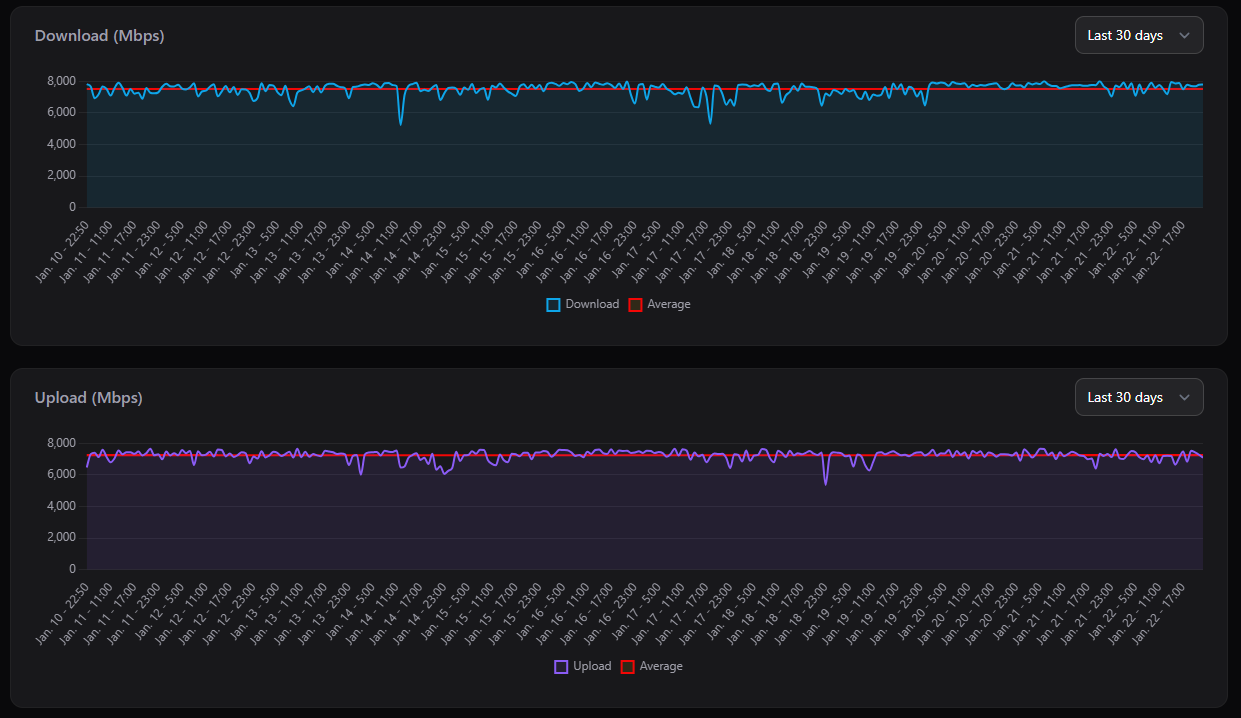The image size is (1241, 718).
Task: Click the chevron arrow beside Upload's Last 30 days
Action: coord(1185,396)
